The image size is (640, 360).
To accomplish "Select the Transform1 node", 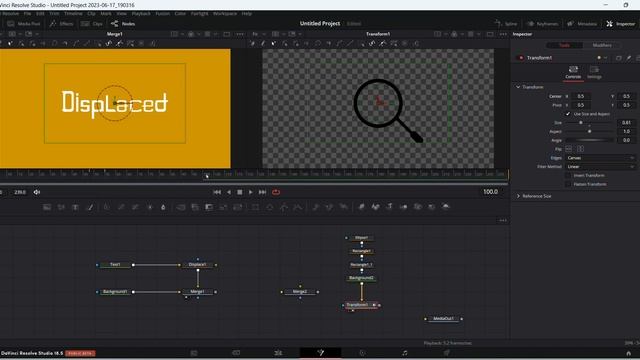I will point(361,305).
